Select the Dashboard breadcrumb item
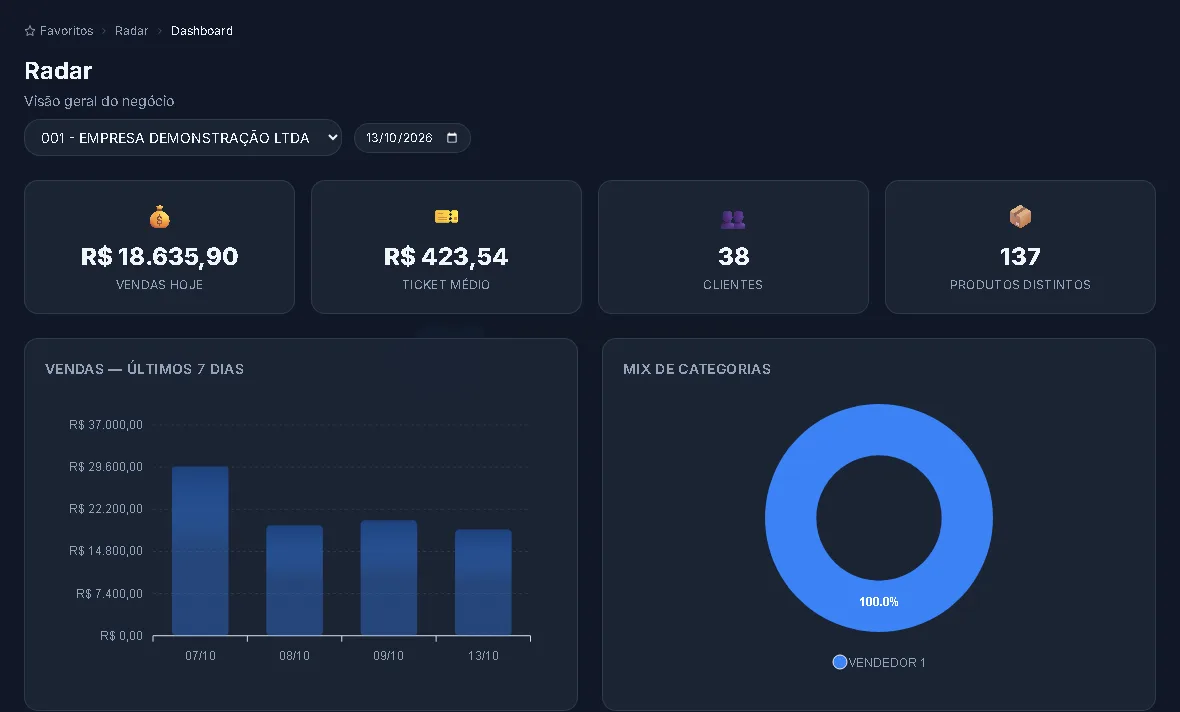Screen dimensions: 1180x712 point(202,31)
